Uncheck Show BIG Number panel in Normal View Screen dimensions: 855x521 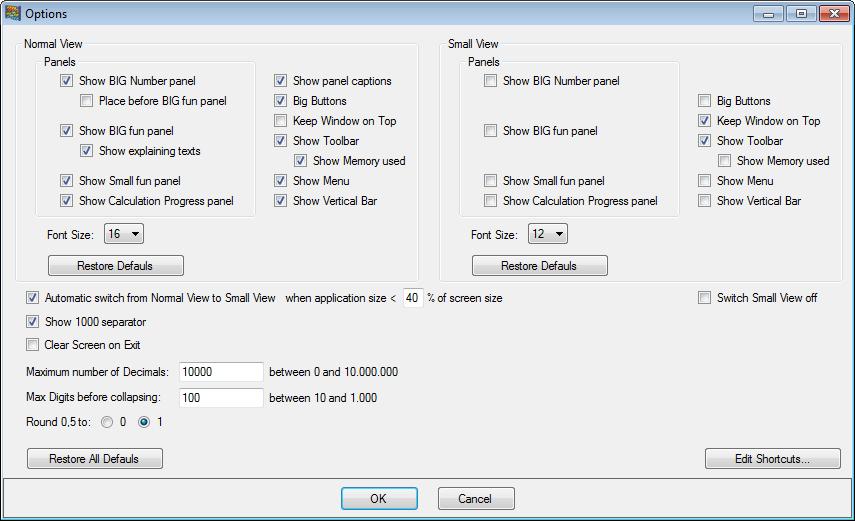(67, 81)
